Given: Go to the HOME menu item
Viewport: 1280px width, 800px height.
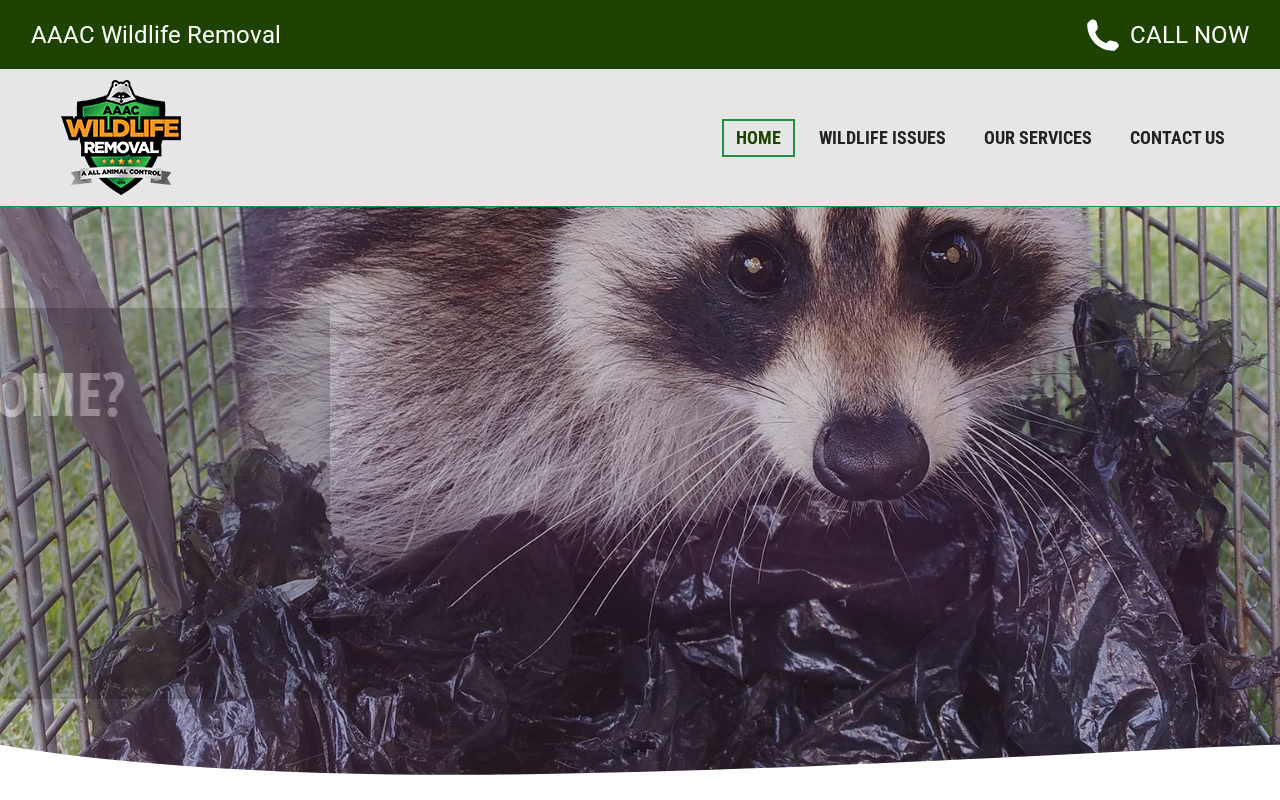Looking at the screenshot, I should 758,138.
